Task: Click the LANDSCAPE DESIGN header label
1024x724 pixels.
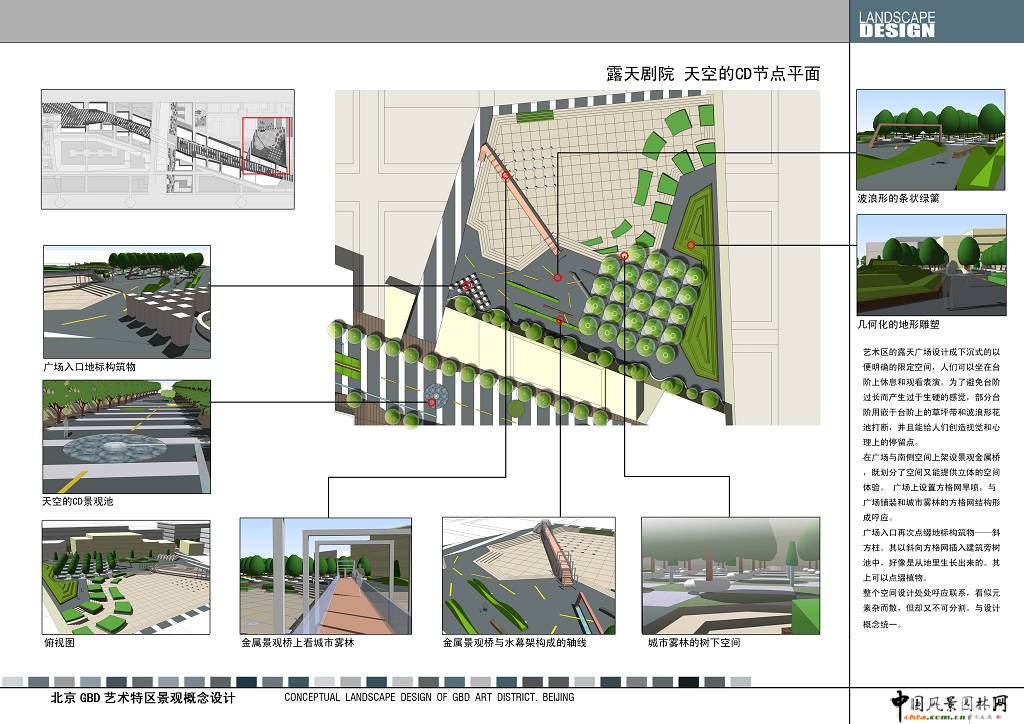Action: (x=897, y=24)
